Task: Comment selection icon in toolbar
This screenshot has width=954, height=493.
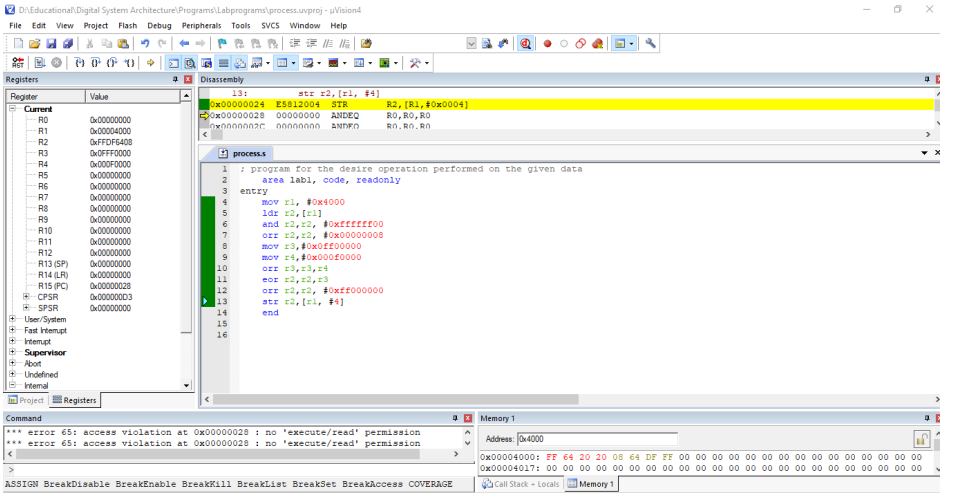Action: (328, 44)
